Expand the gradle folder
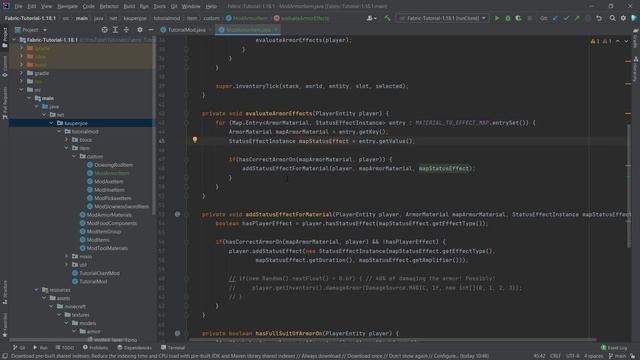Viewport: 640px width, 360px height. 21,73
